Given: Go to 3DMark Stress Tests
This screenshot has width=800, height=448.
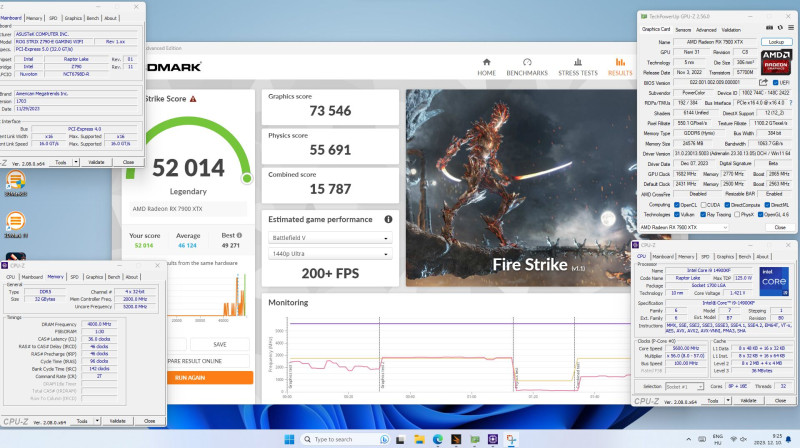Looking at the screenshot, I should (578, 67).
